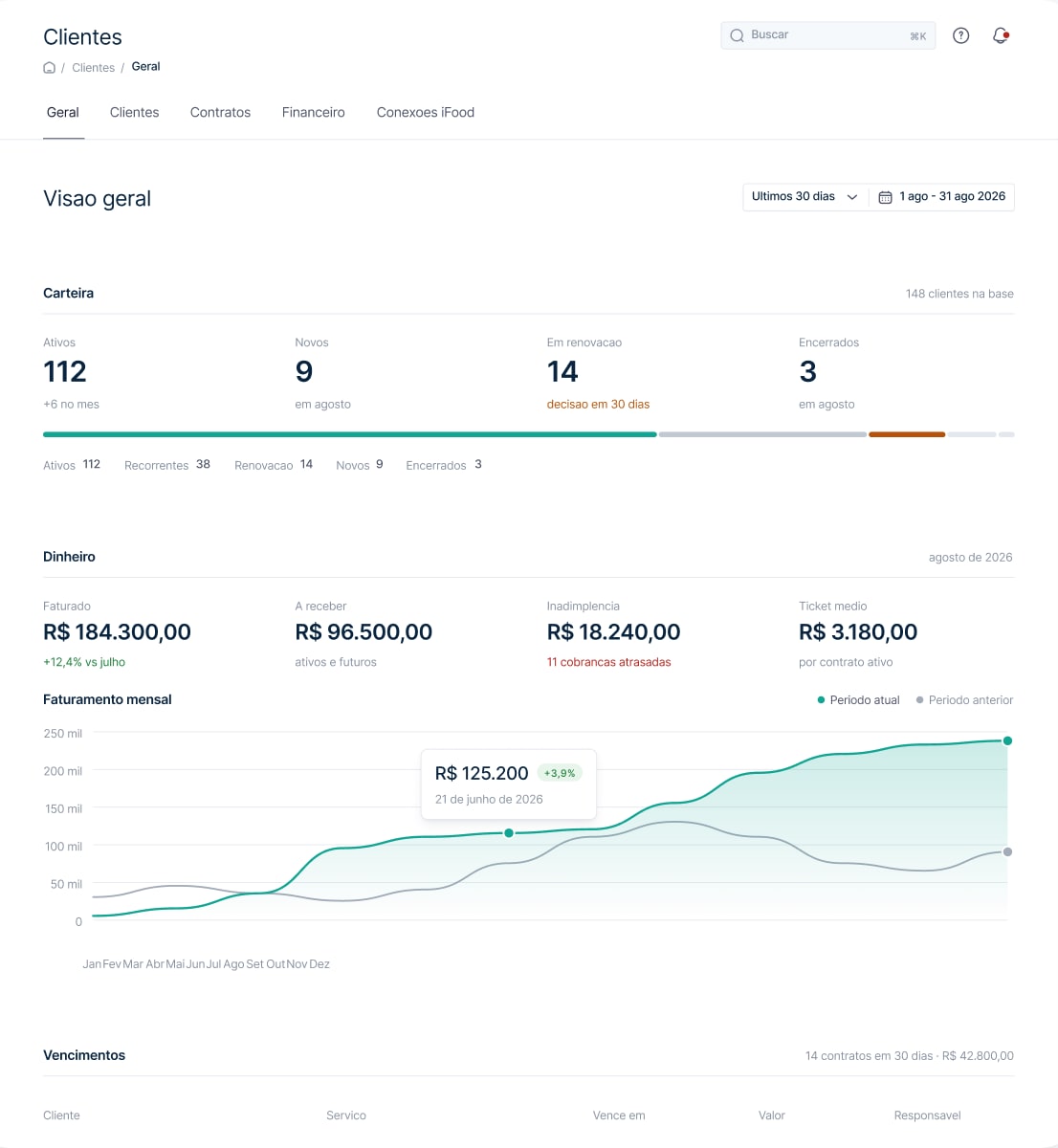1058x1148 pixels.
Task: Click the Ativos 112 metric value
Action: [x=65, y=371]
